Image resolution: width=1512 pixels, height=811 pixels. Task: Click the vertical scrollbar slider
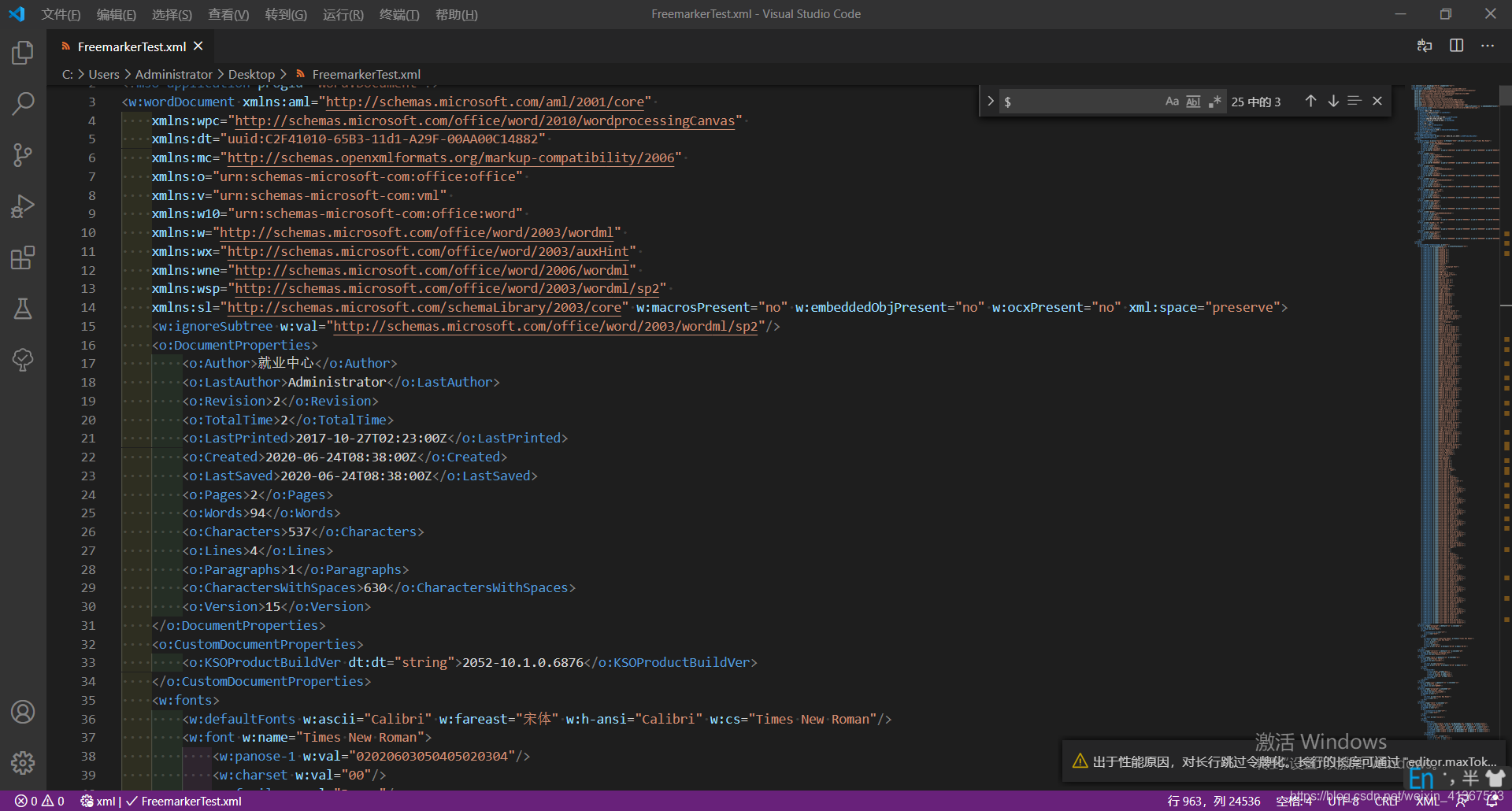(1506, 95)
